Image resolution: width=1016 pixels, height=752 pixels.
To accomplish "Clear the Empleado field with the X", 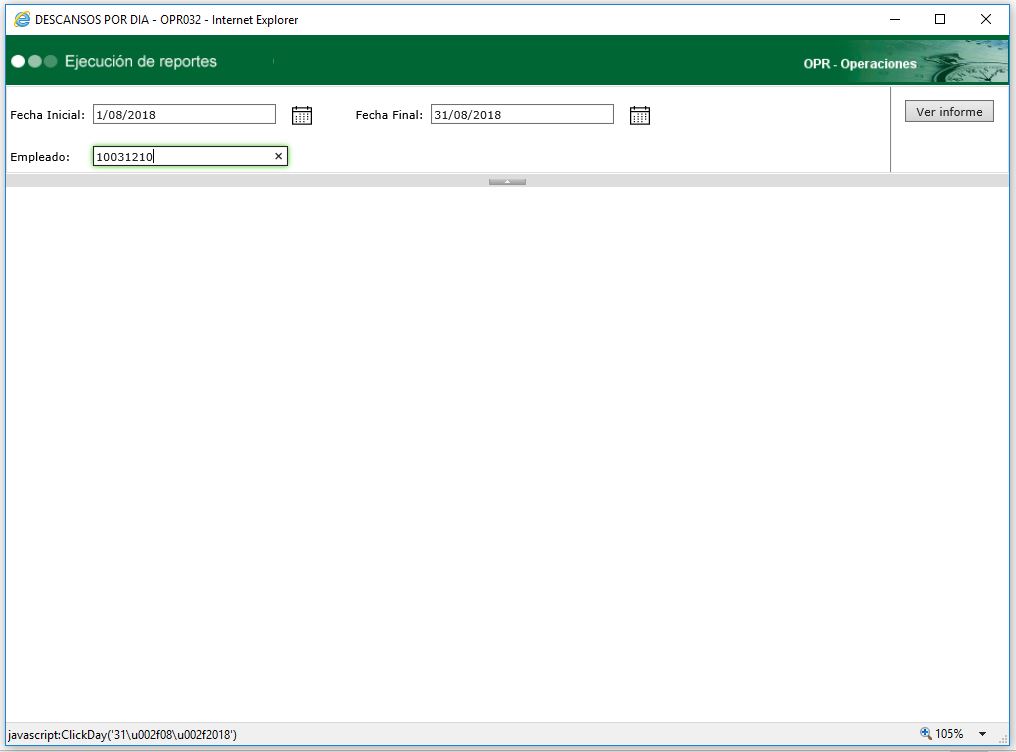I will (279, 156).
